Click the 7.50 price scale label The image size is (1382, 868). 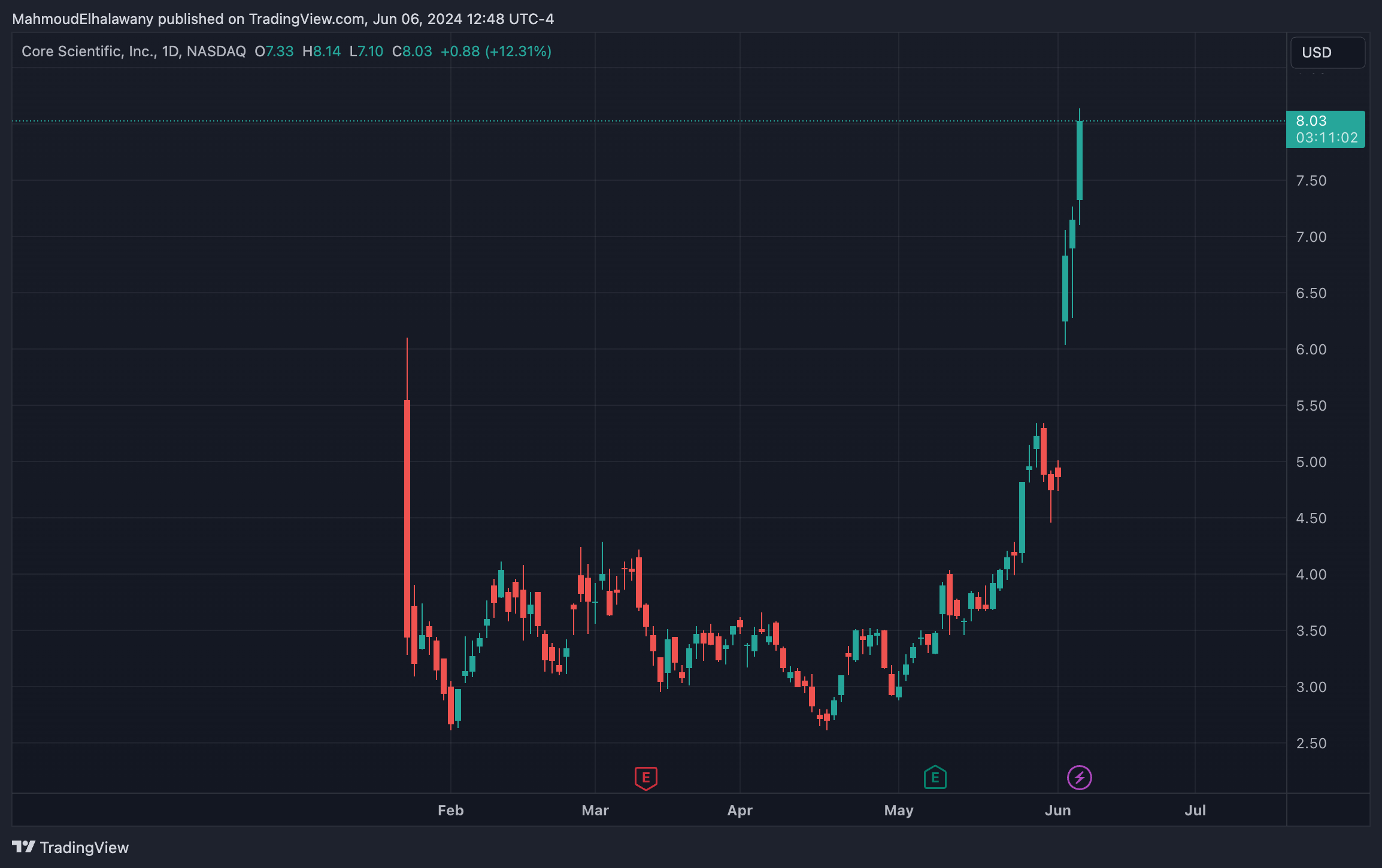point(1311,181)
